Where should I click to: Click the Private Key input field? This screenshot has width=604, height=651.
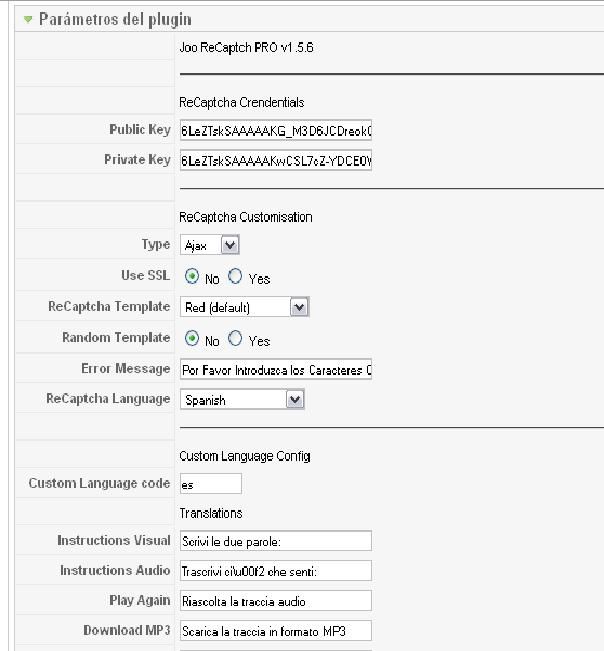pyautogui.click(x=276, y=160)
